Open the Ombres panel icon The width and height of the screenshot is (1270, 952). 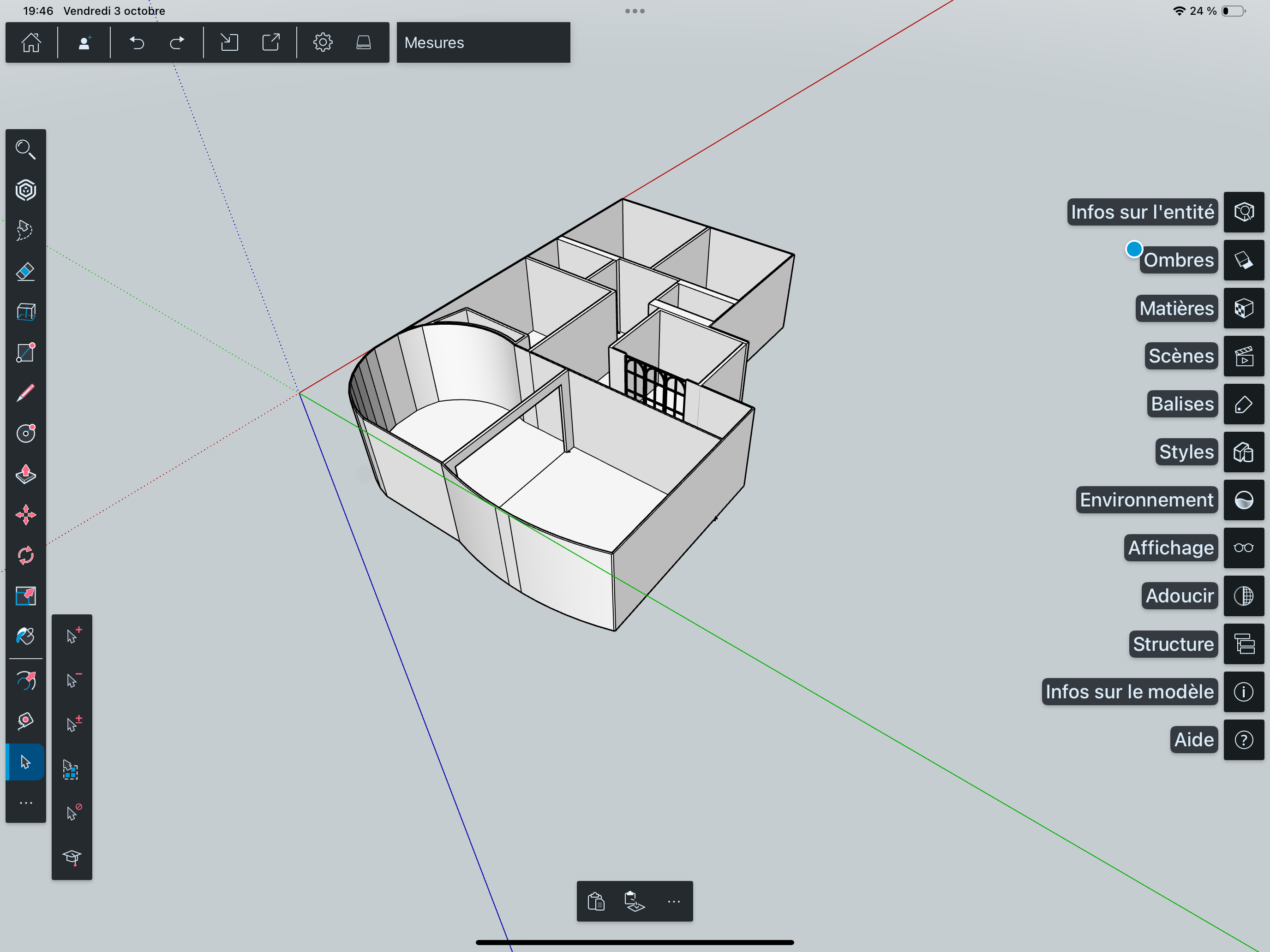pyautogui.click(x=1244, y=261)
